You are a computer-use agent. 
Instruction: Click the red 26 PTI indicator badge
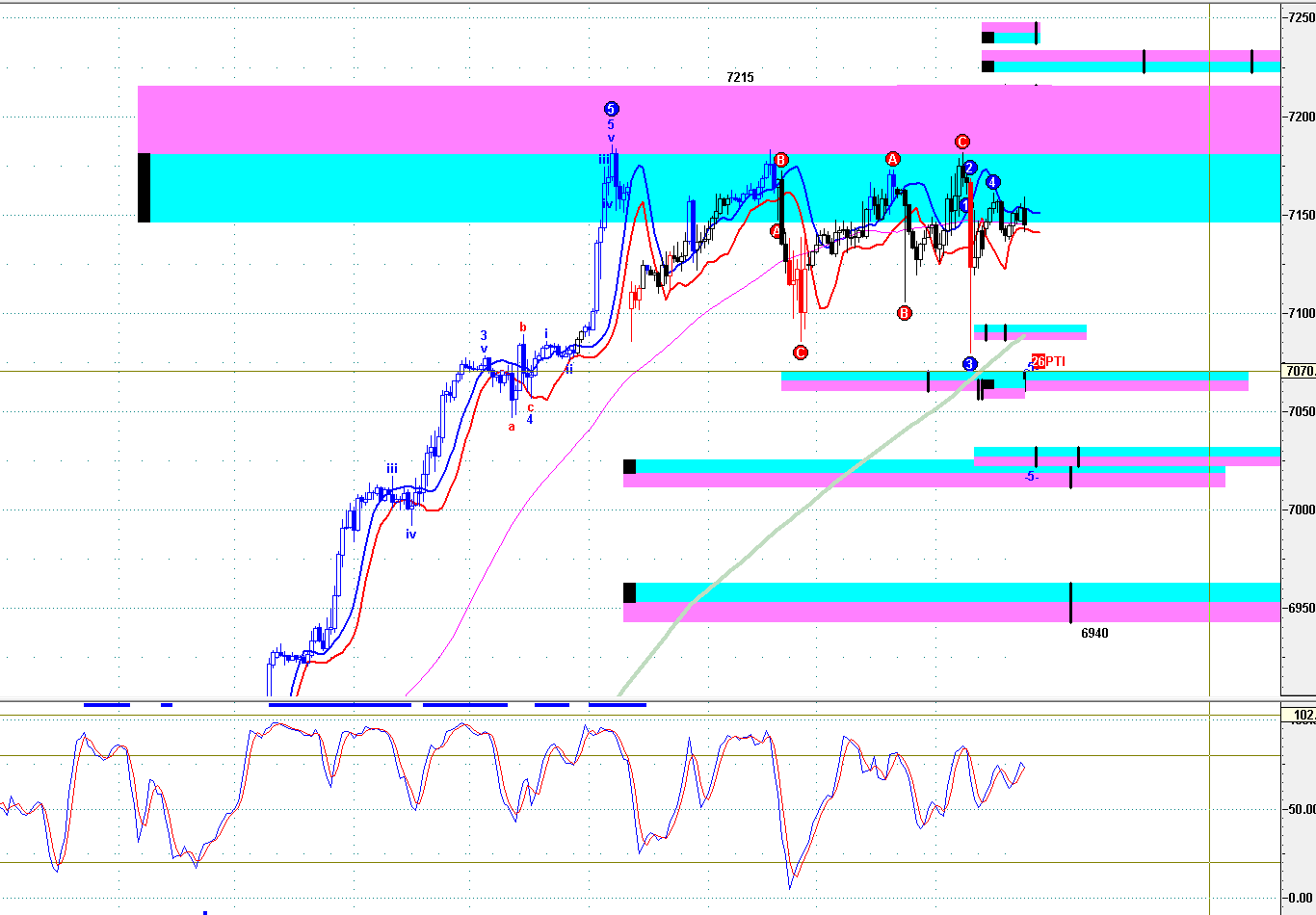[1039, 361]
